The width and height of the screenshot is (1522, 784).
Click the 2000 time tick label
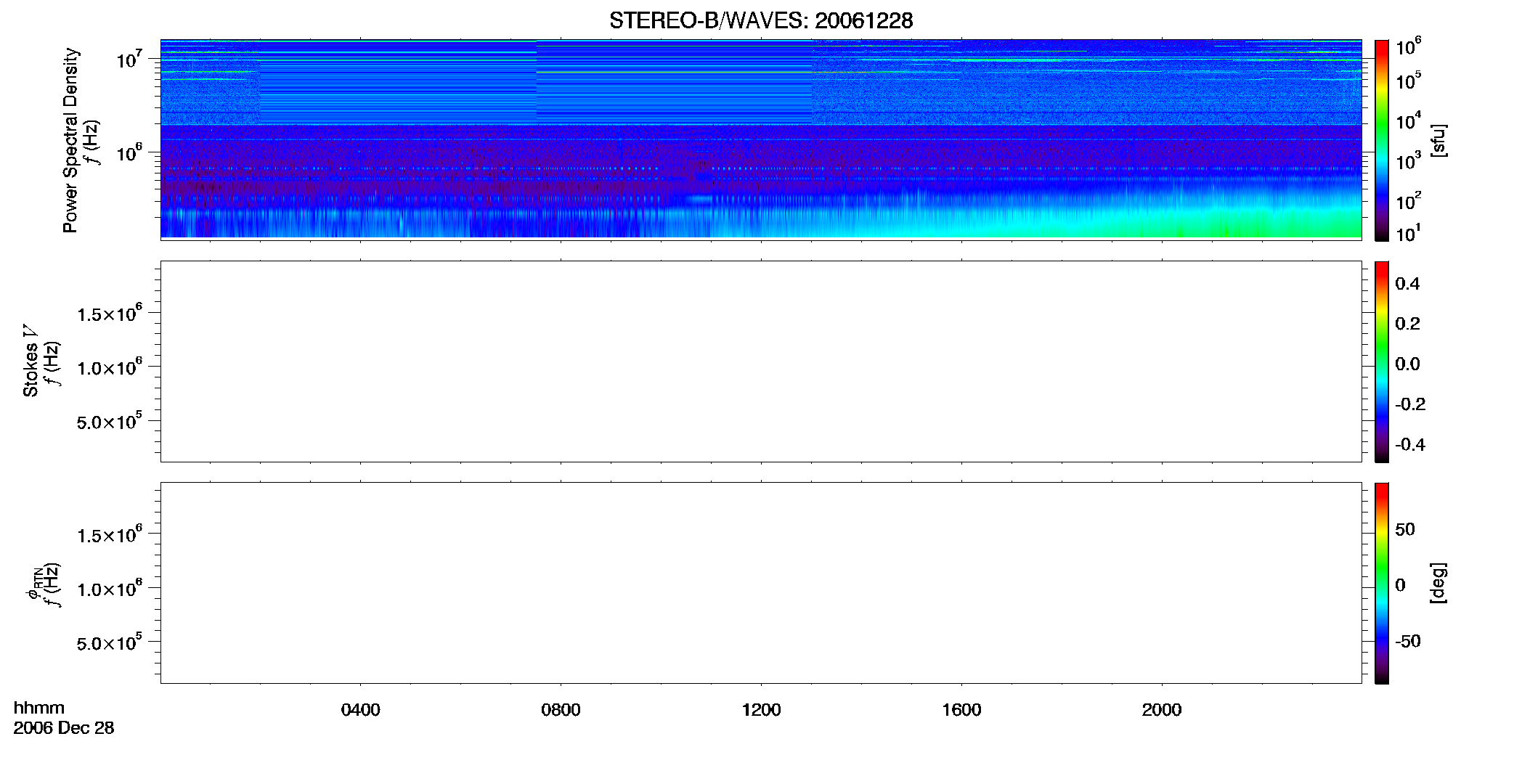coord(1162,710)
